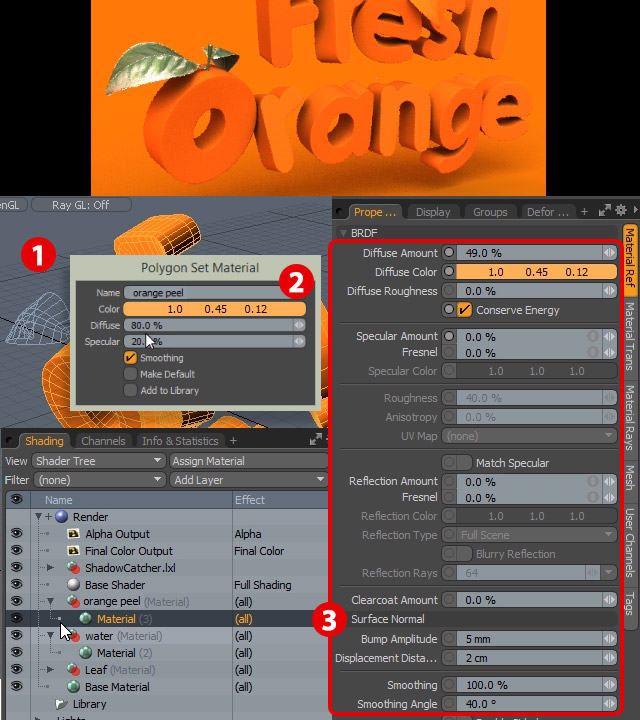Viewport: 640px width, 720px height.
Task: Open the View Shader Tree dropdown
Action: [98, 461]
